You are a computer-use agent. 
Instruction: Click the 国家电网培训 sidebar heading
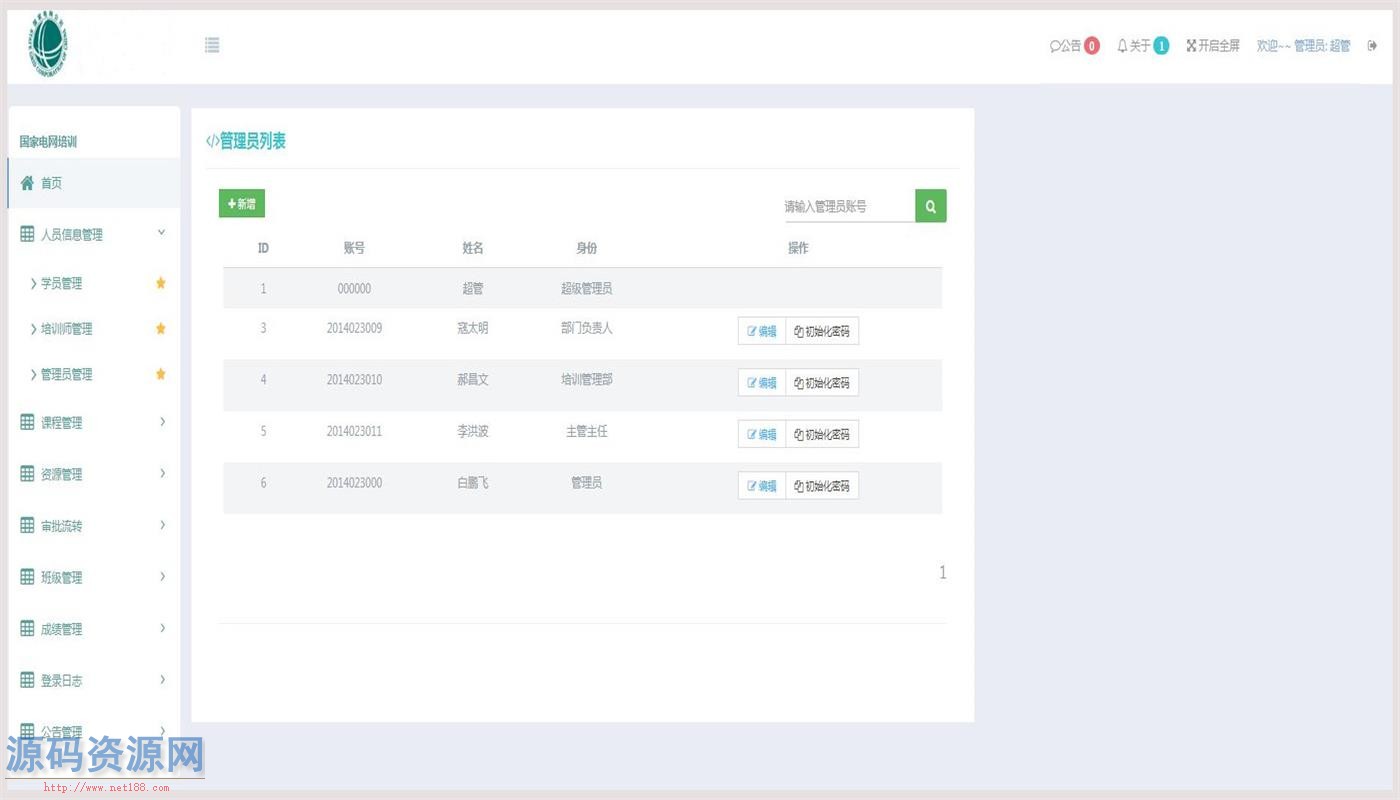coord(48,142)
